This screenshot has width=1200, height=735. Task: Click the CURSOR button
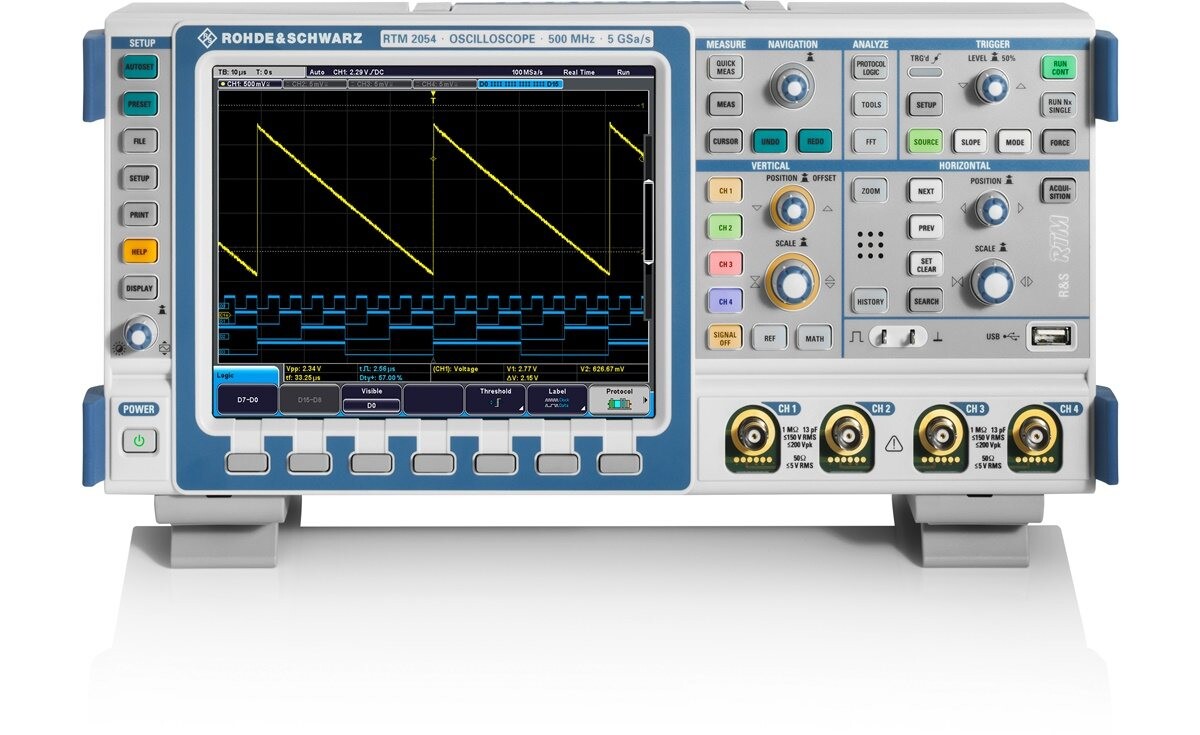click(x=725, y=142)
